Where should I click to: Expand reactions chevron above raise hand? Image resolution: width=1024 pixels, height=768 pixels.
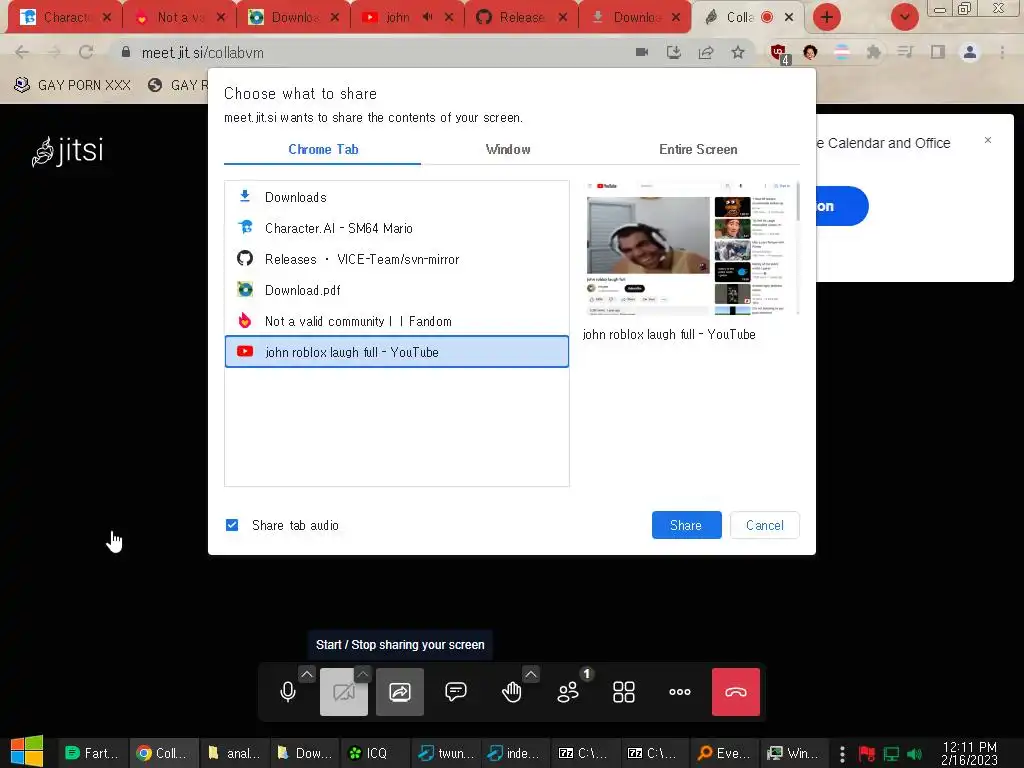(x=531, y=673)
